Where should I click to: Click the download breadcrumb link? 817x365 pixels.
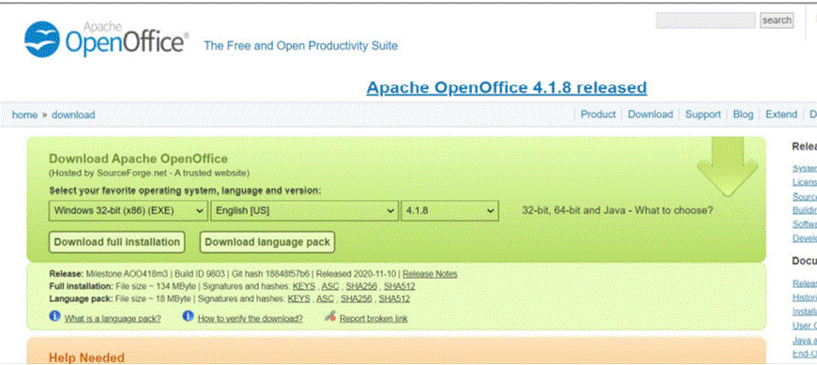[73, 115]
